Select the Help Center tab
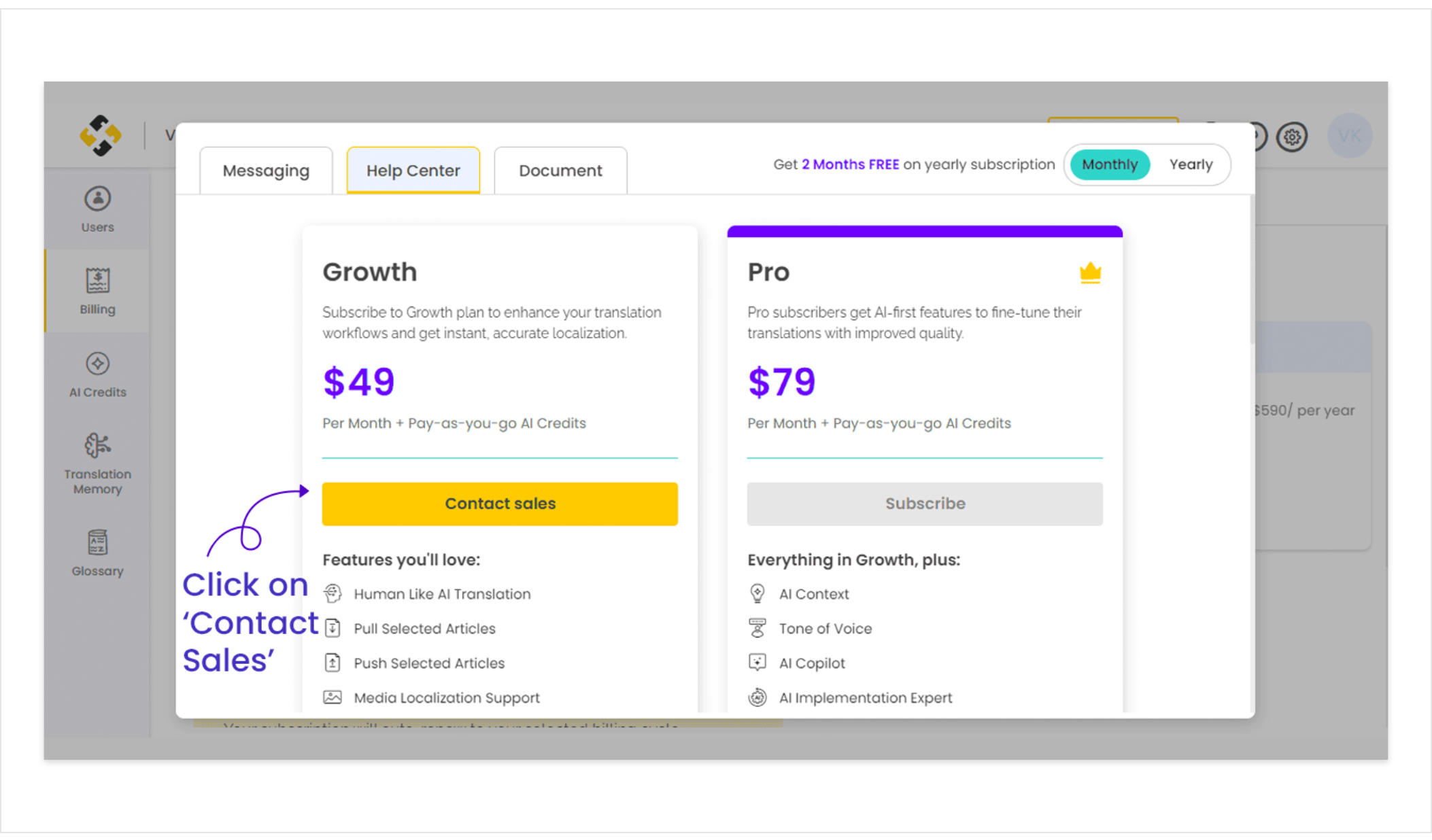The height and width of the screenshot is (840, 1432). click(x=413, y=171)
